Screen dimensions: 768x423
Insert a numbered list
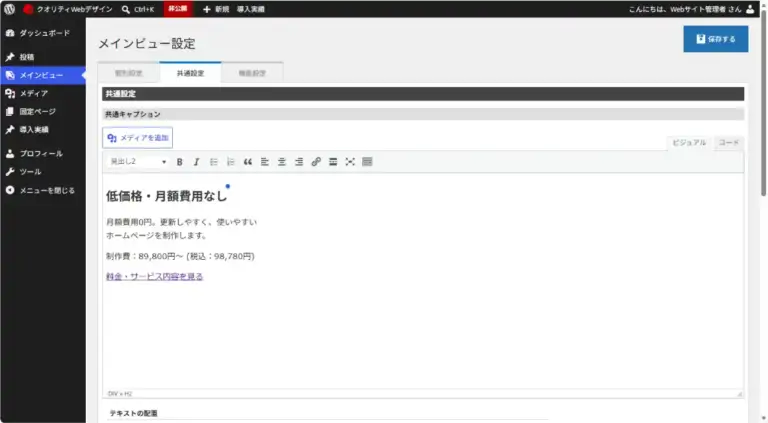click(231, 162)
